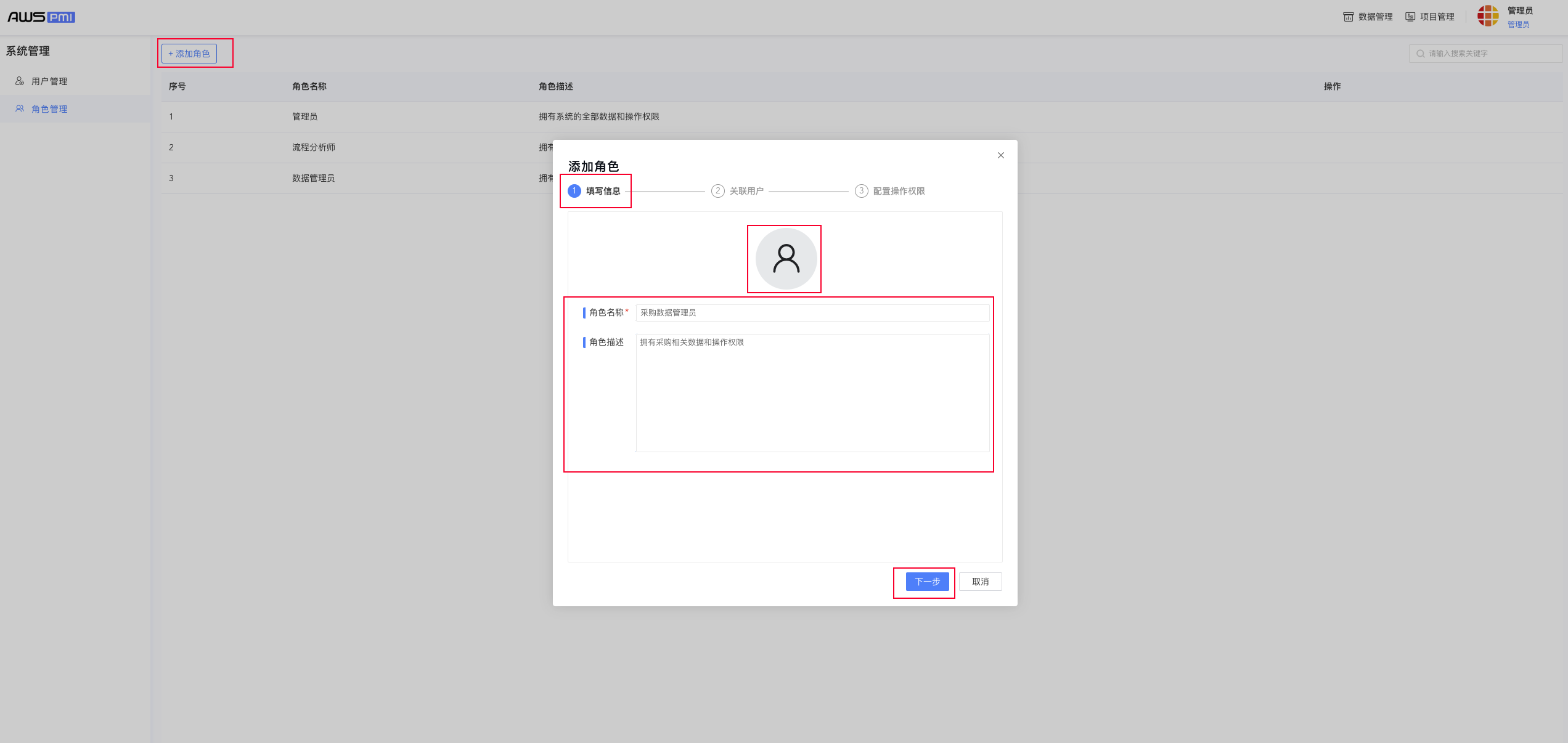Viewport: 1568px width, 743px height.
Task: Click step 1 填写信息
Action: coord(595,191)
